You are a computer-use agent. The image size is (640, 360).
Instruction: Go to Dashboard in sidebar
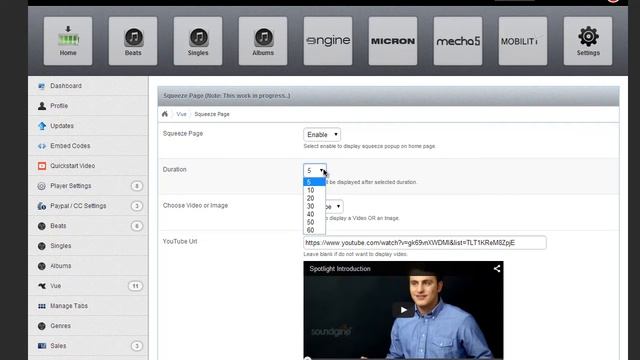click(x=88, y=86)
